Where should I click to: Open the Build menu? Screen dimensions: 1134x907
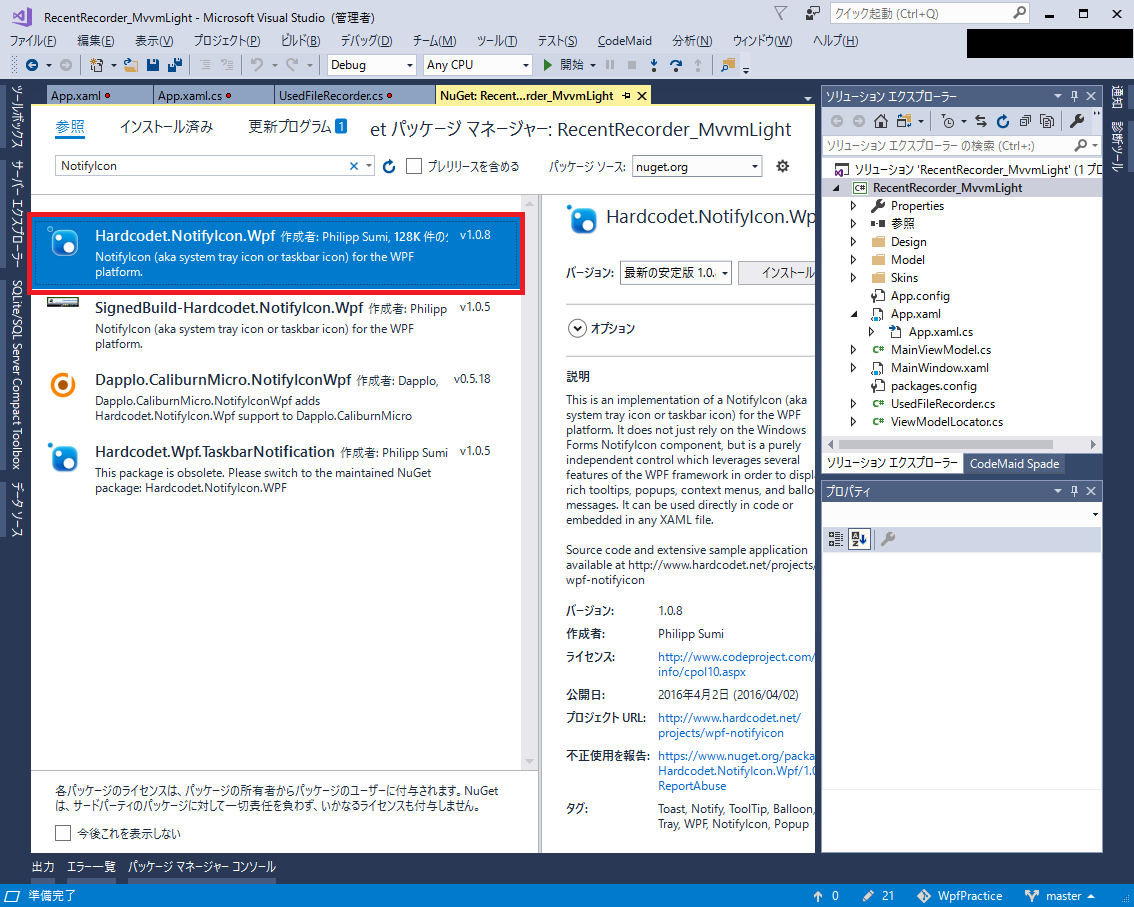(x=300, y=41)
